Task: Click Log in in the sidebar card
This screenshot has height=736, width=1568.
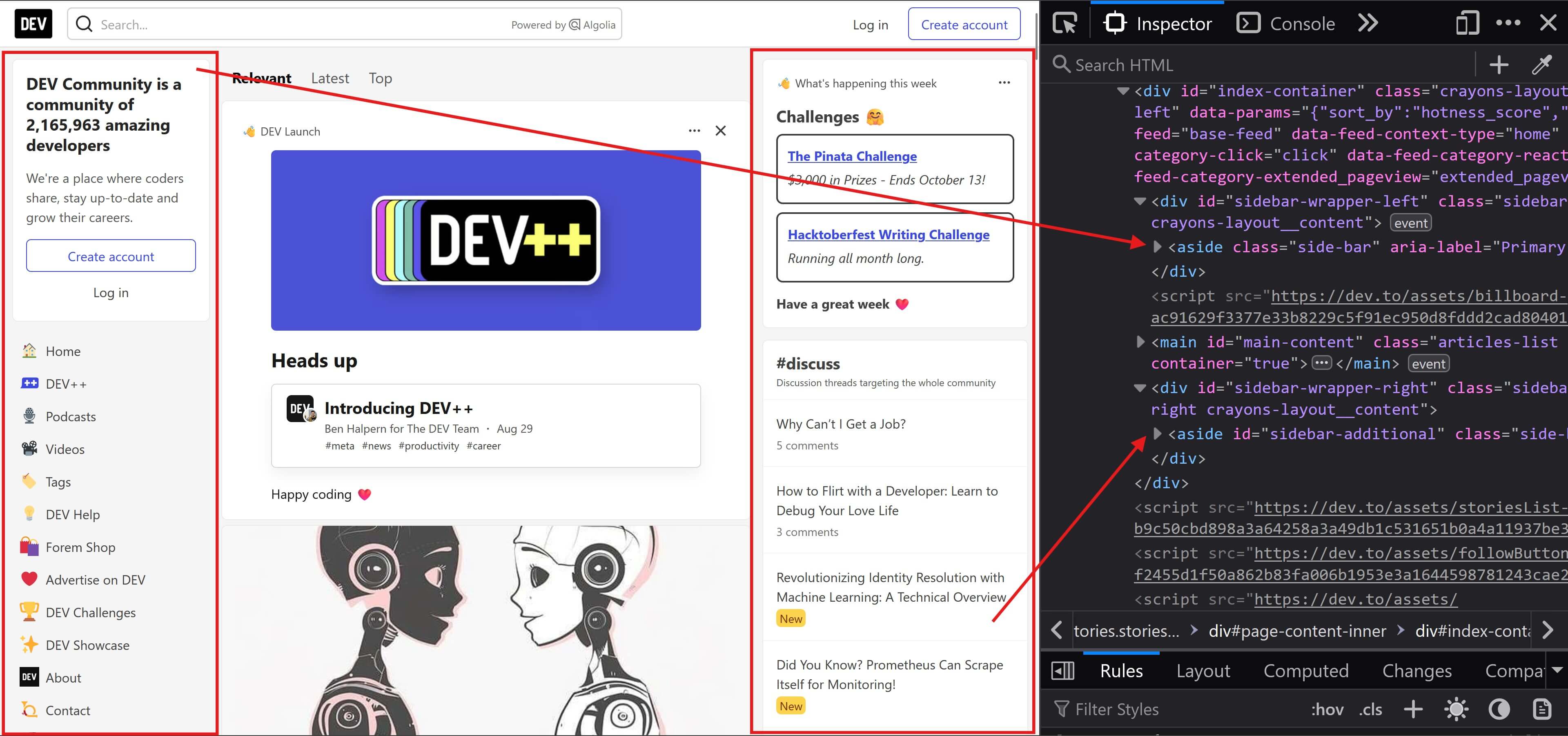Action: [111, 293]
